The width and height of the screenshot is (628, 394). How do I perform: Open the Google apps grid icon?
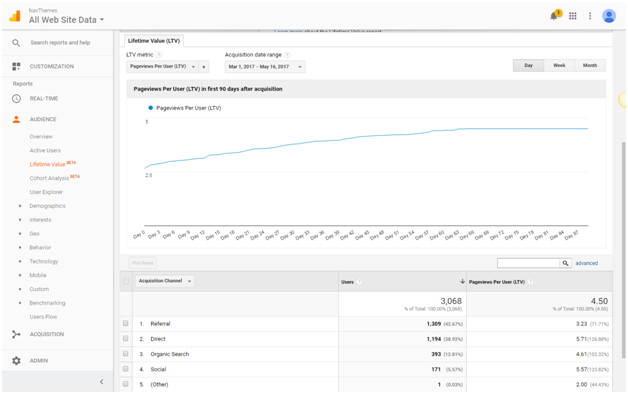[573, 16]
